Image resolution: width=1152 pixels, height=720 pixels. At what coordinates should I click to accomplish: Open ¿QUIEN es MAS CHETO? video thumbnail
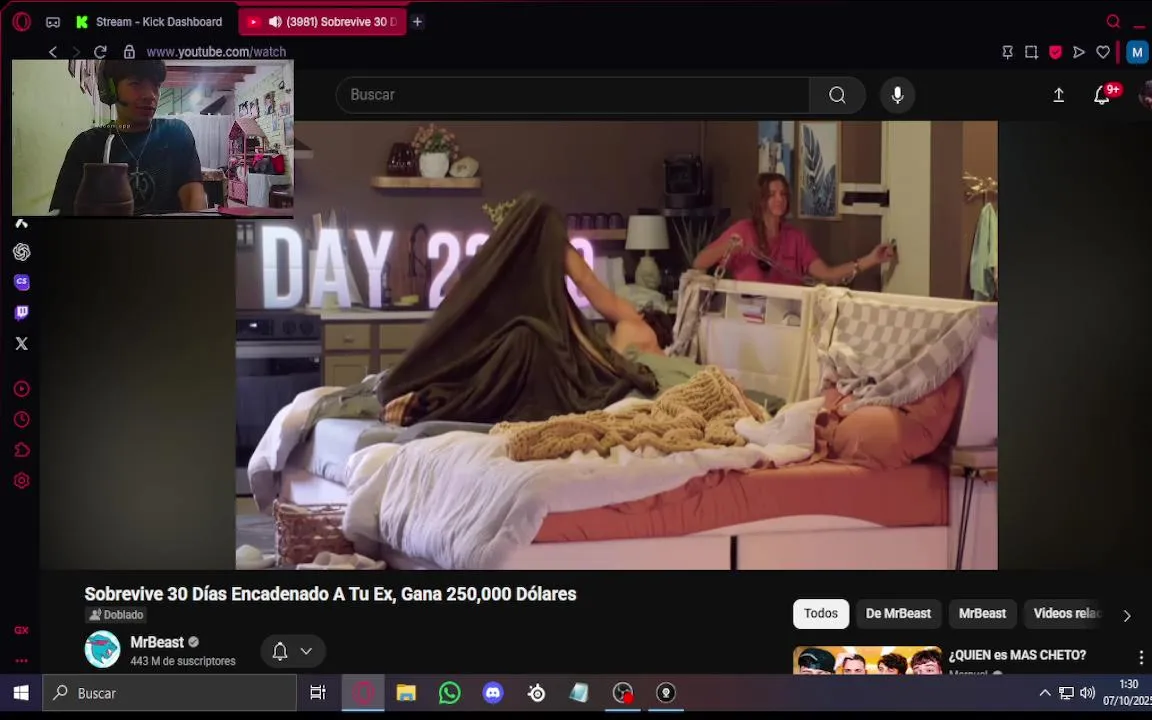pyautogui.click(x=867, y=660)
